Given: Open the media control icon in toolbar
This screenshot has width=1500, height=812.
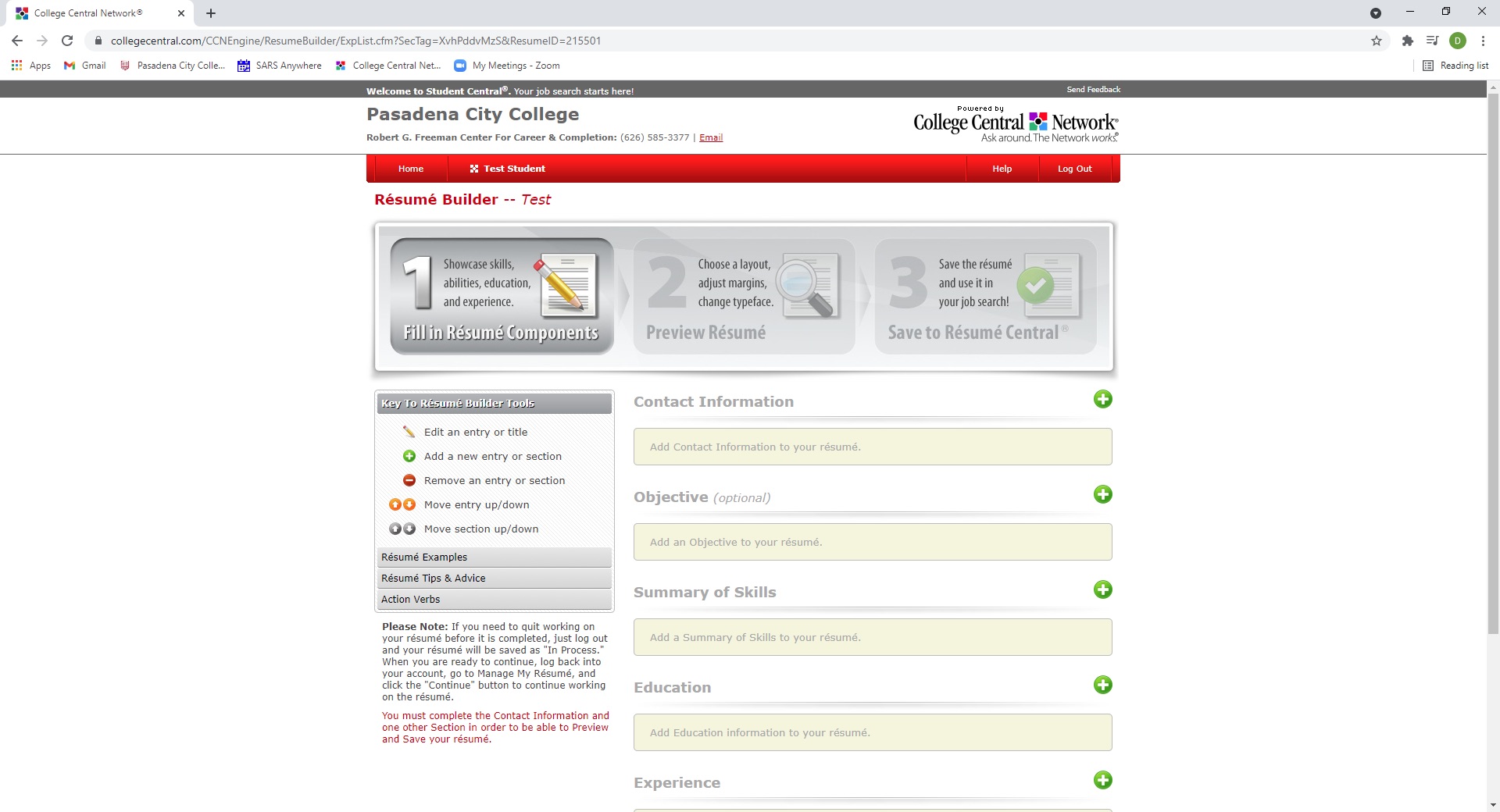Looking at the screenshot, I should [x=1432, y=41].
